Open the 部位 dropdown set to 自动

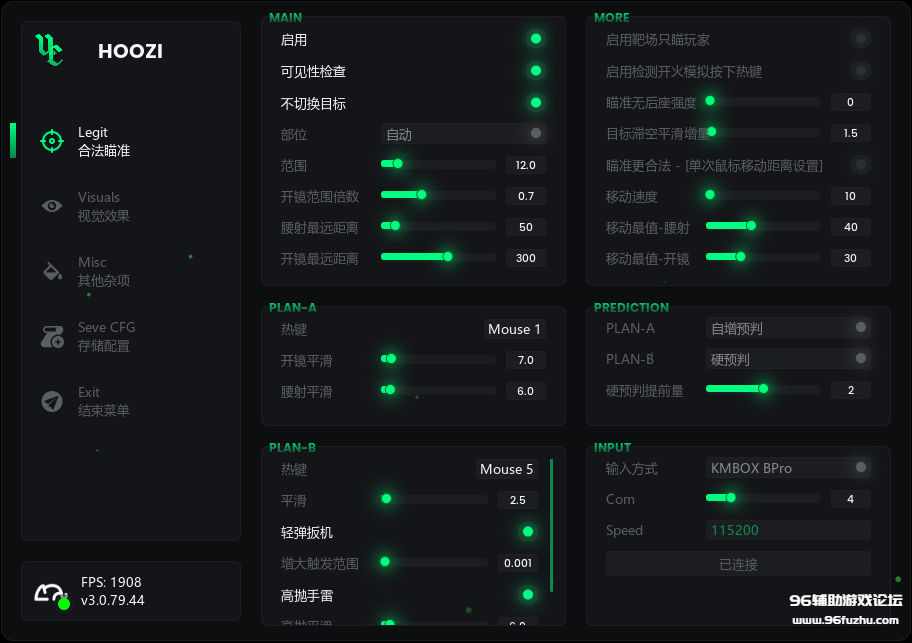463,134
